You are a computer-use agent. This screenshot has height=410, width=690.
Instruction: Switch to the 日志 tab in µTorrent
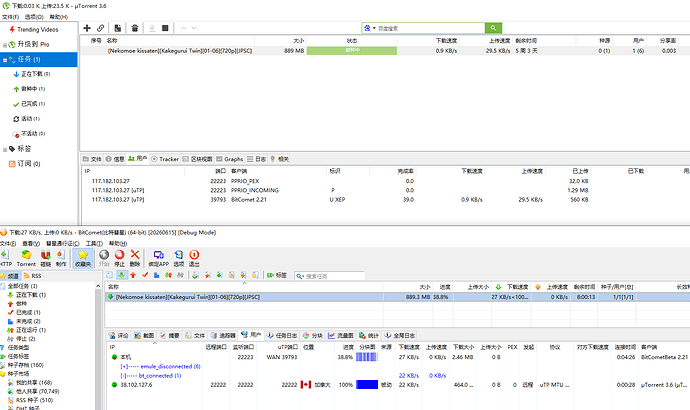click(257, 159)
